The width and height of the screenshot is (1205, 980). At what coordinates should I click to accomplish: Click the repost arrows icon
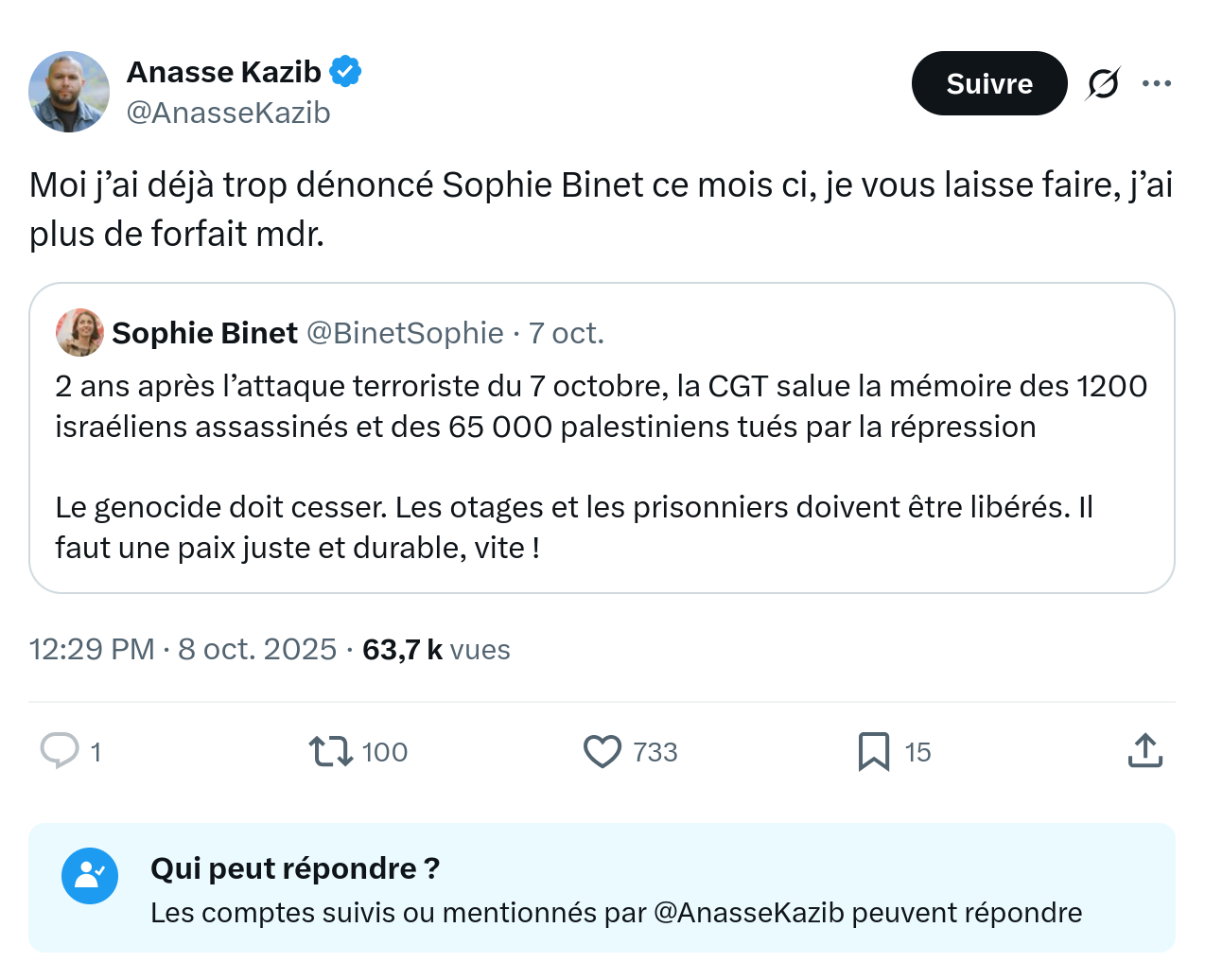click(330, 751)
